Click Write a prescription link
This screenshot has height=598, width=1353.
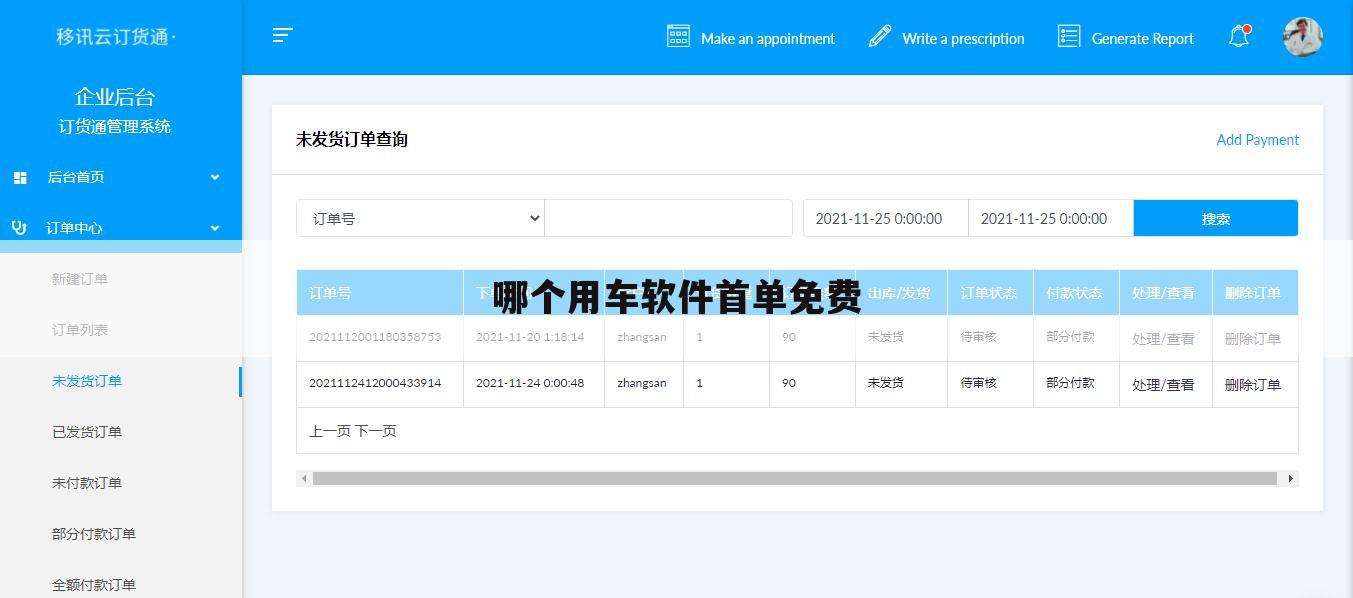963,38
